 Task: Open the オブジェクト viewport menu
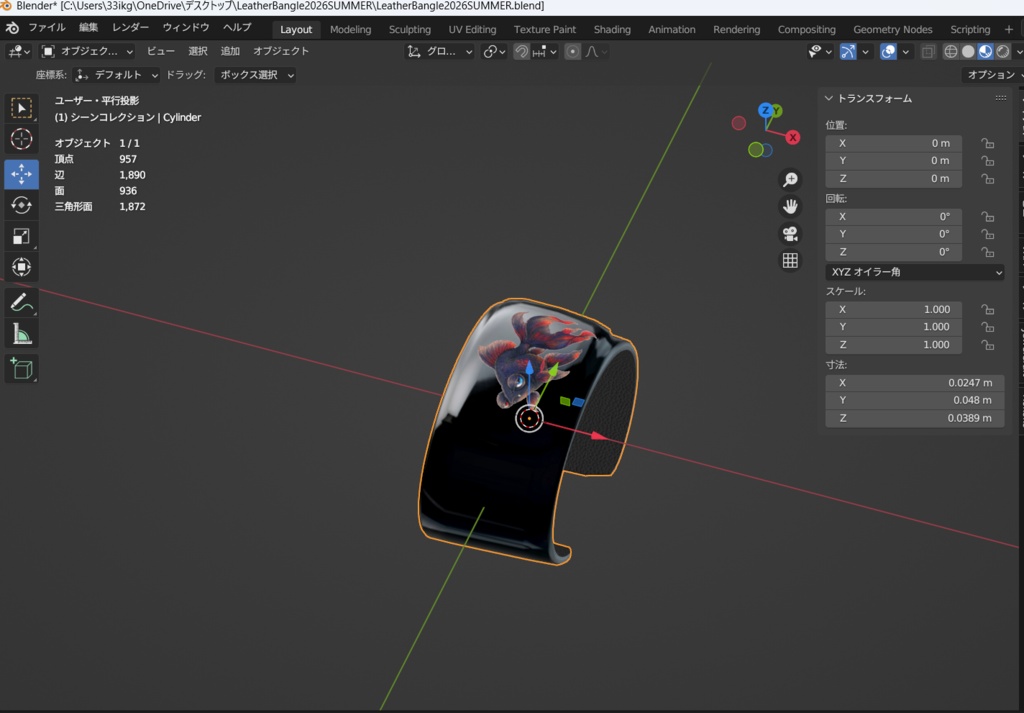tap(281, 52)
